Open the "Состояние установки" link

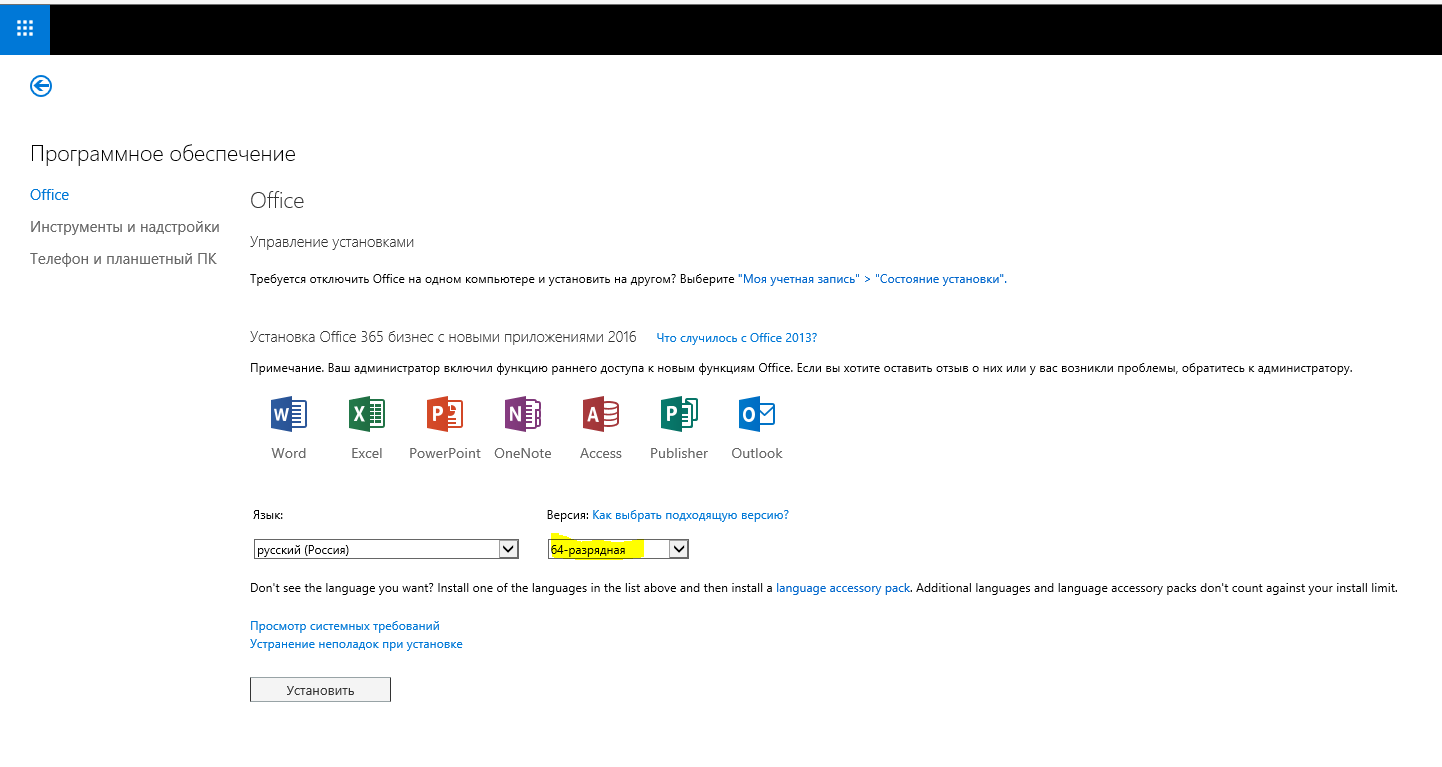click(940, 279)
